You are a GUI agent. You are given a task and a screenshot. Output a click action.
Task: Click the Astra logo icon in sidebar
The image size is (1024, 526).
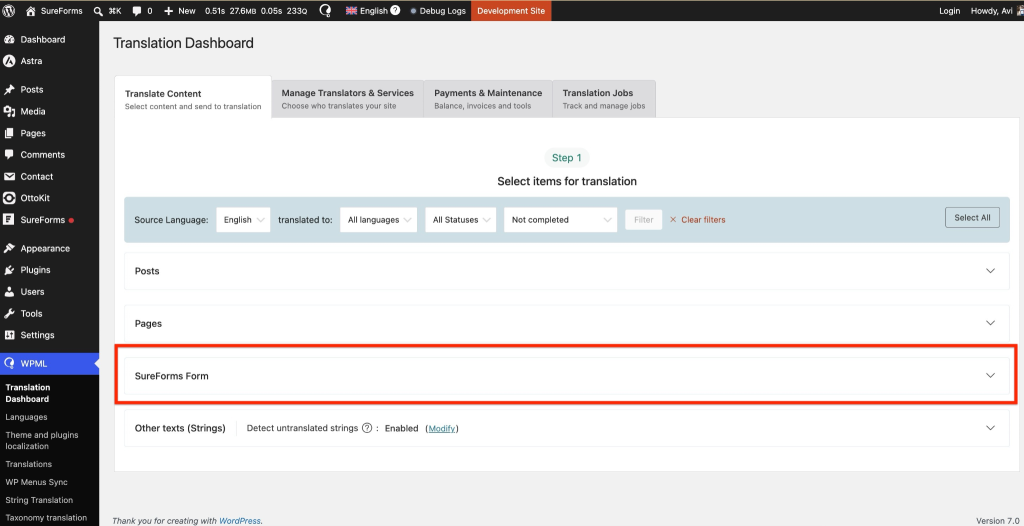point(9,61)
